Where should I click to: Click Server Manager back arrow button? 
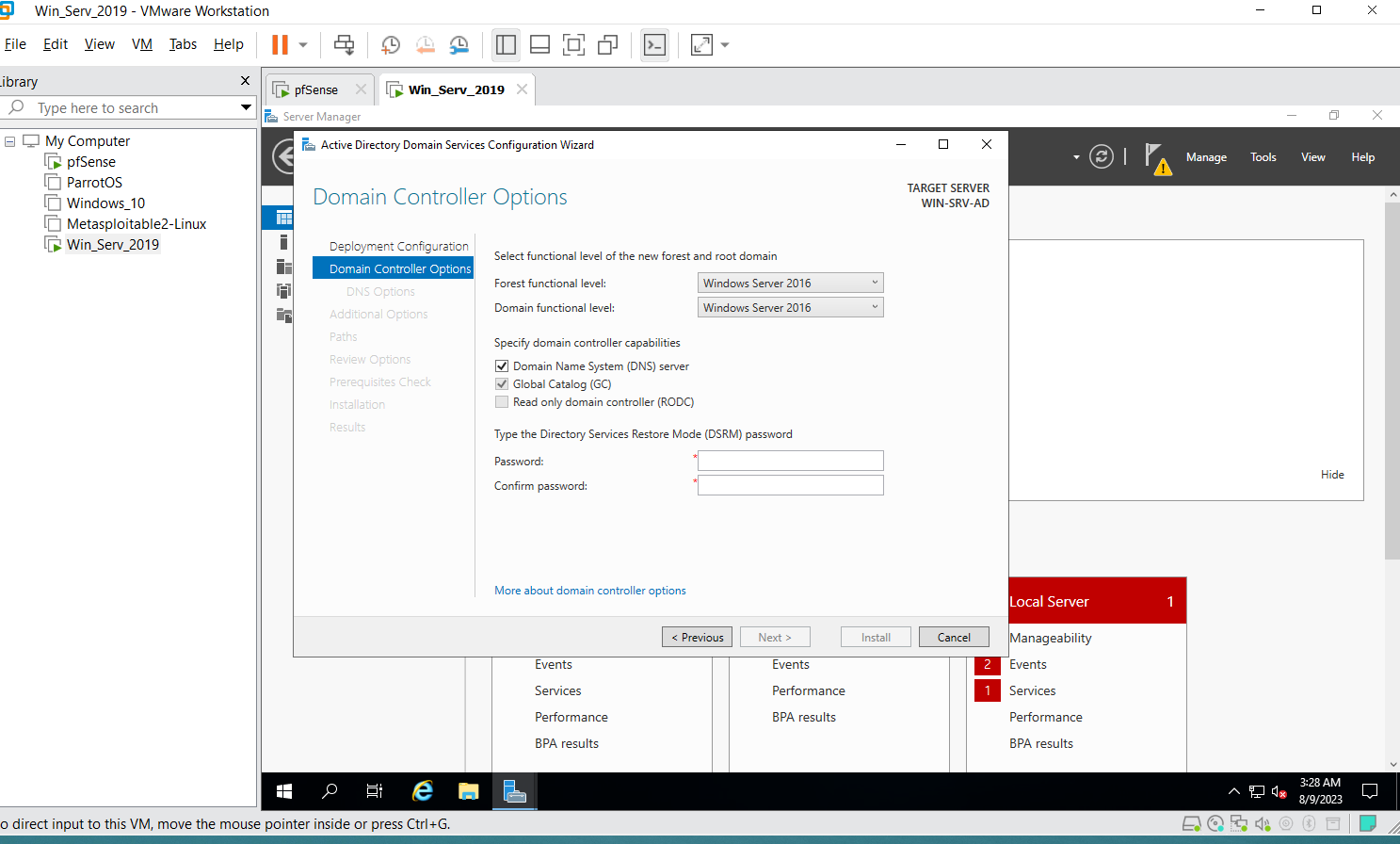coord(284,156)
